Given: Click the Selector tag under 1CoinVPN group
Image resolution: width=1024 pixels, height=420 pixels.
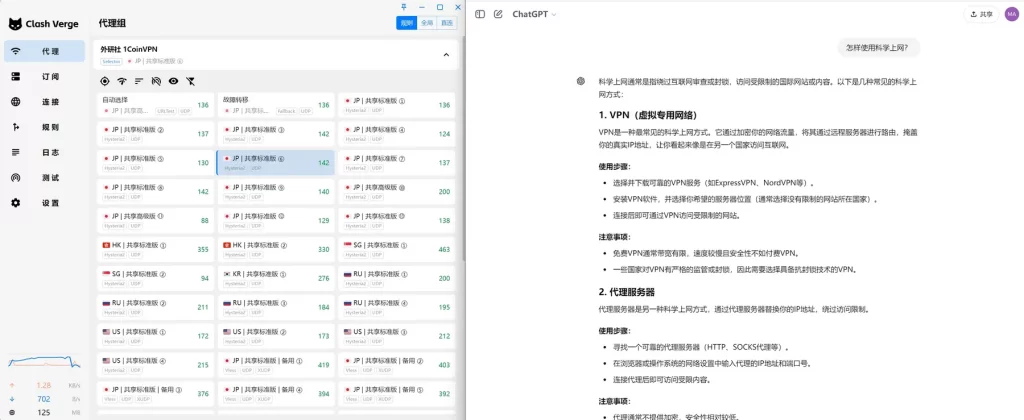Looking at the screenshot, I should [111, 61].
